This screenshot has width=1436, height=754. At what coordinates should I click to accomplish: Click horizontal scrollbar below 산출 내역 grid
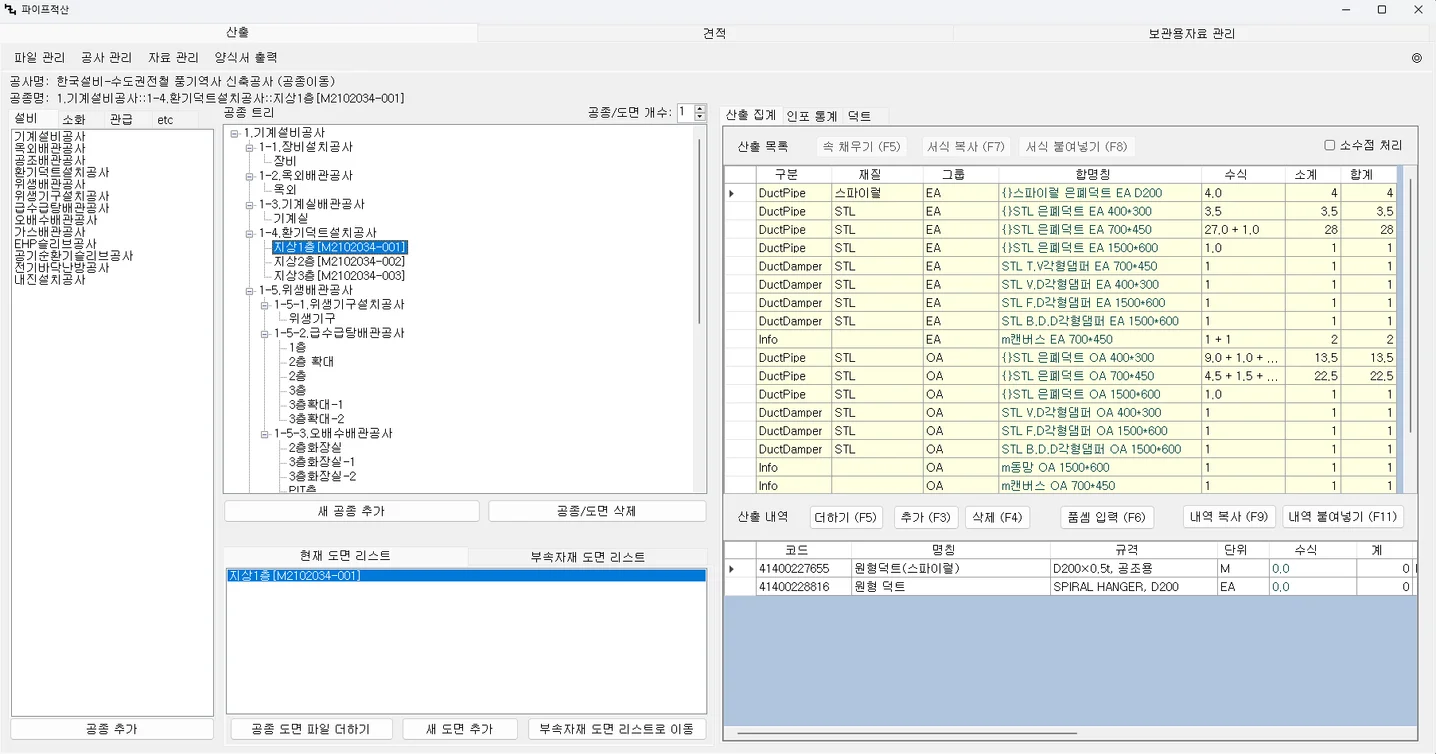click(908, 733)
